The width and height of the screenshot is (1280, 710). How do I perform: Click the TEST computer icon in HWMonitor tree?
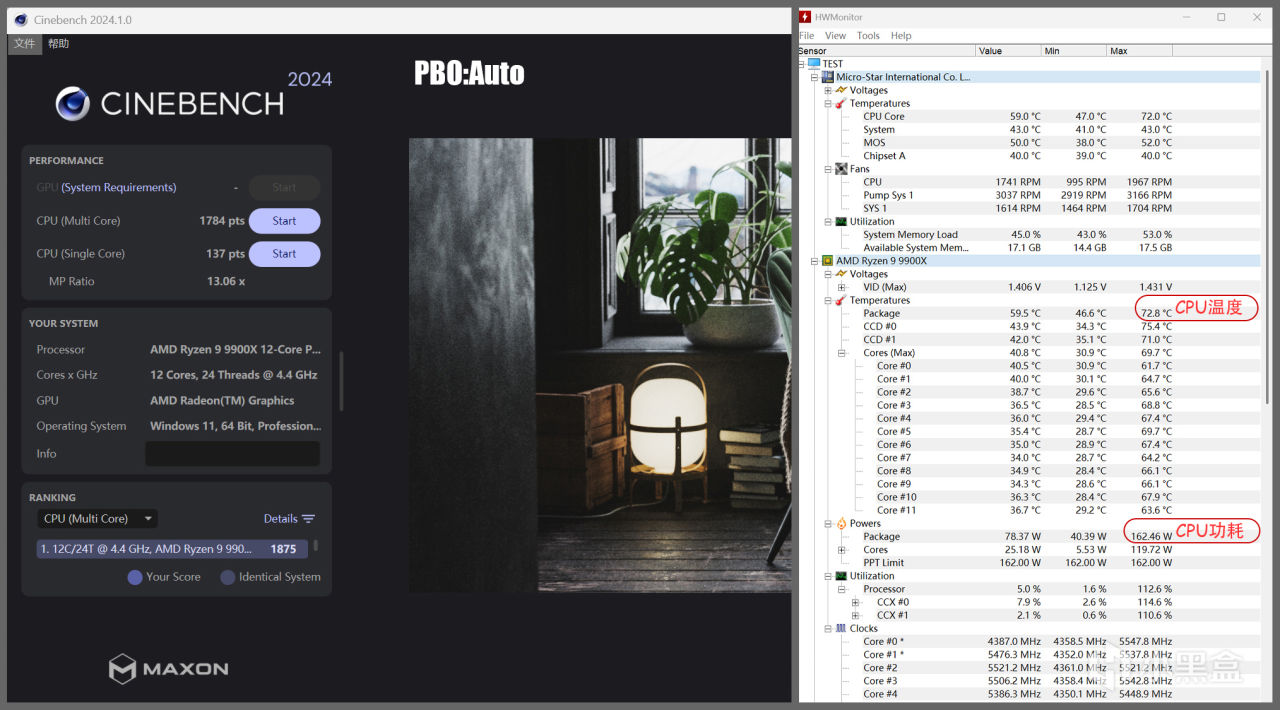click(x=814, y=64)
